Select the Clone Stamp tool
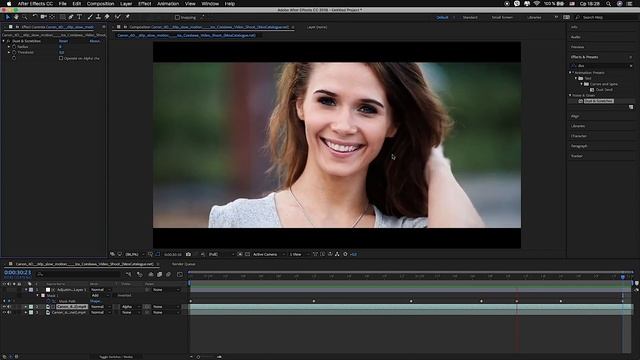Viewport: 640px width, 360px height. click(98, 17)
